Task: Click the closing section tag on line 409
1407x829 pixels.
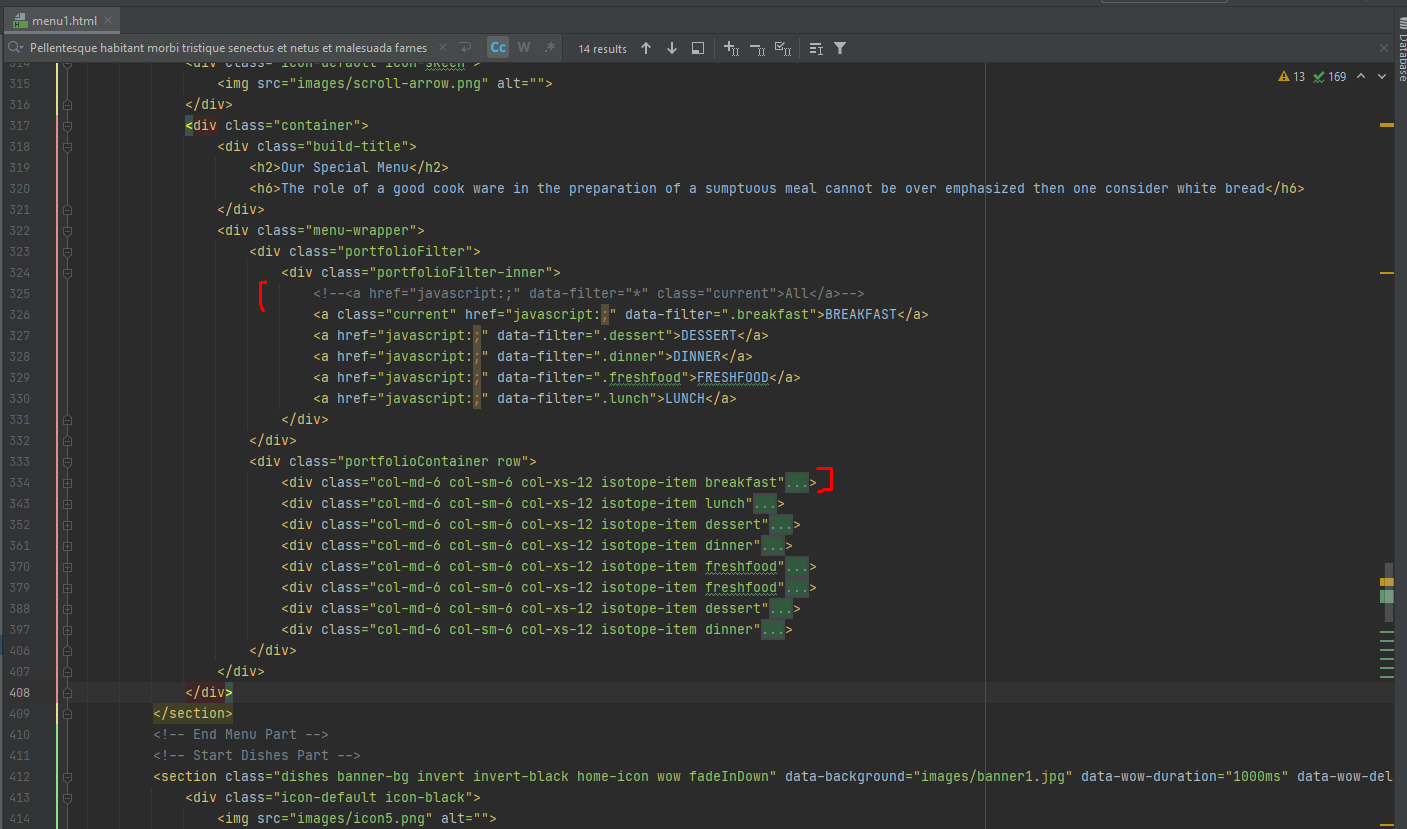Action: [193, 714]
